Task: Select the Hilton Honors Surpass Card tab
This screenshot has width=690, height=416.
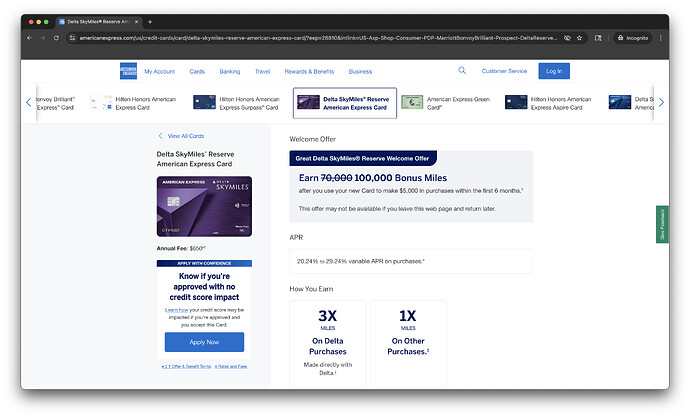Action: pyautogui.click(x=238, y=103)
